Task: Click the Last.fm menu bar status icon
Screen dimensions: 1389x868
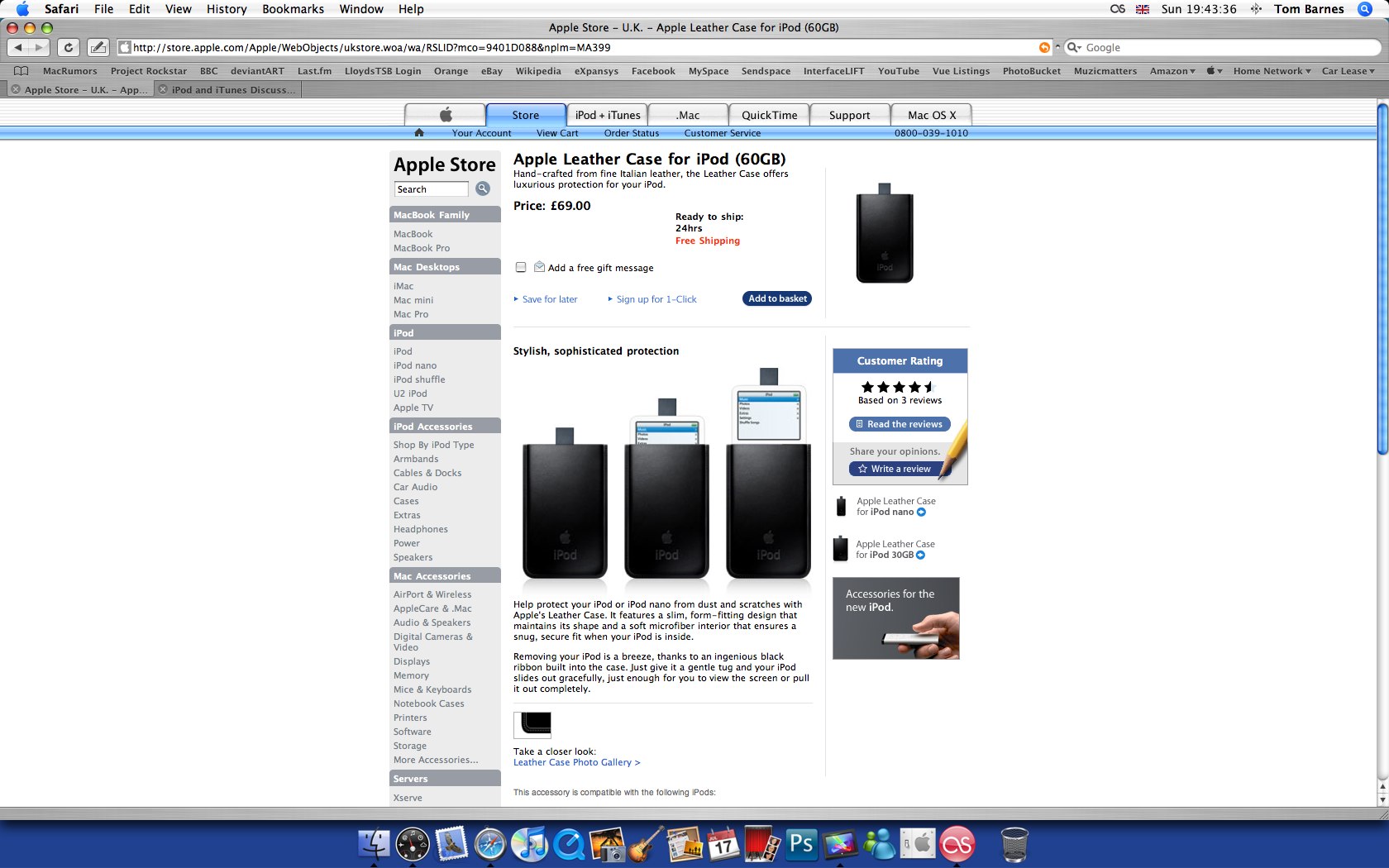Action: coord(1117,9)
